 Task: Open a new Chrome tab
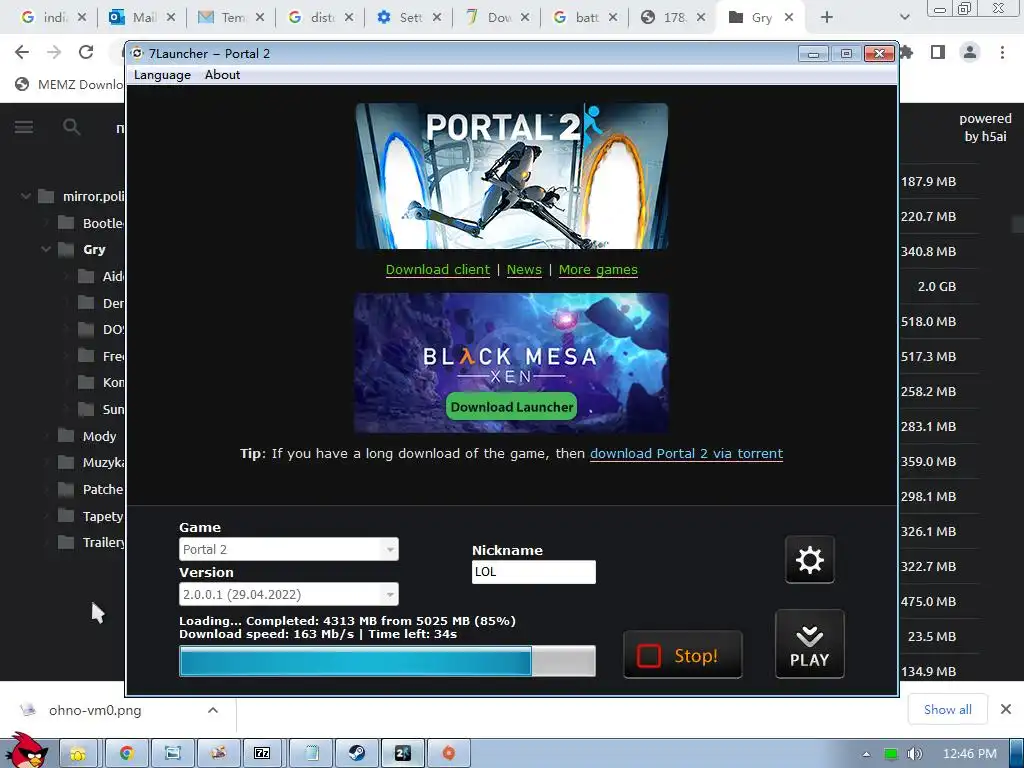click(x=827, y=18)
